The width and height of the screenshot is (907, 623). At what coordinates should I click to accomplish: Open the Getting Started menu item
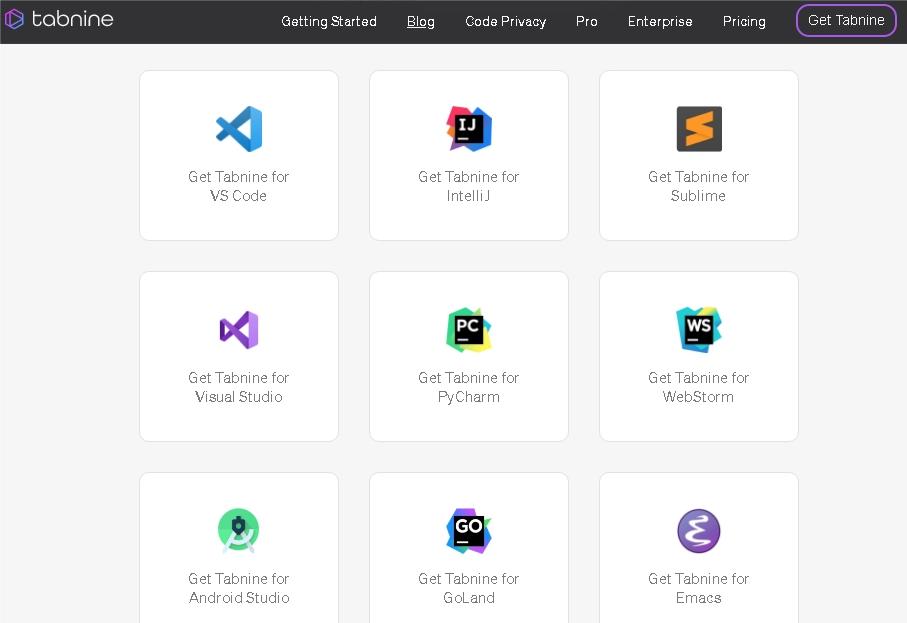(329, 21)
